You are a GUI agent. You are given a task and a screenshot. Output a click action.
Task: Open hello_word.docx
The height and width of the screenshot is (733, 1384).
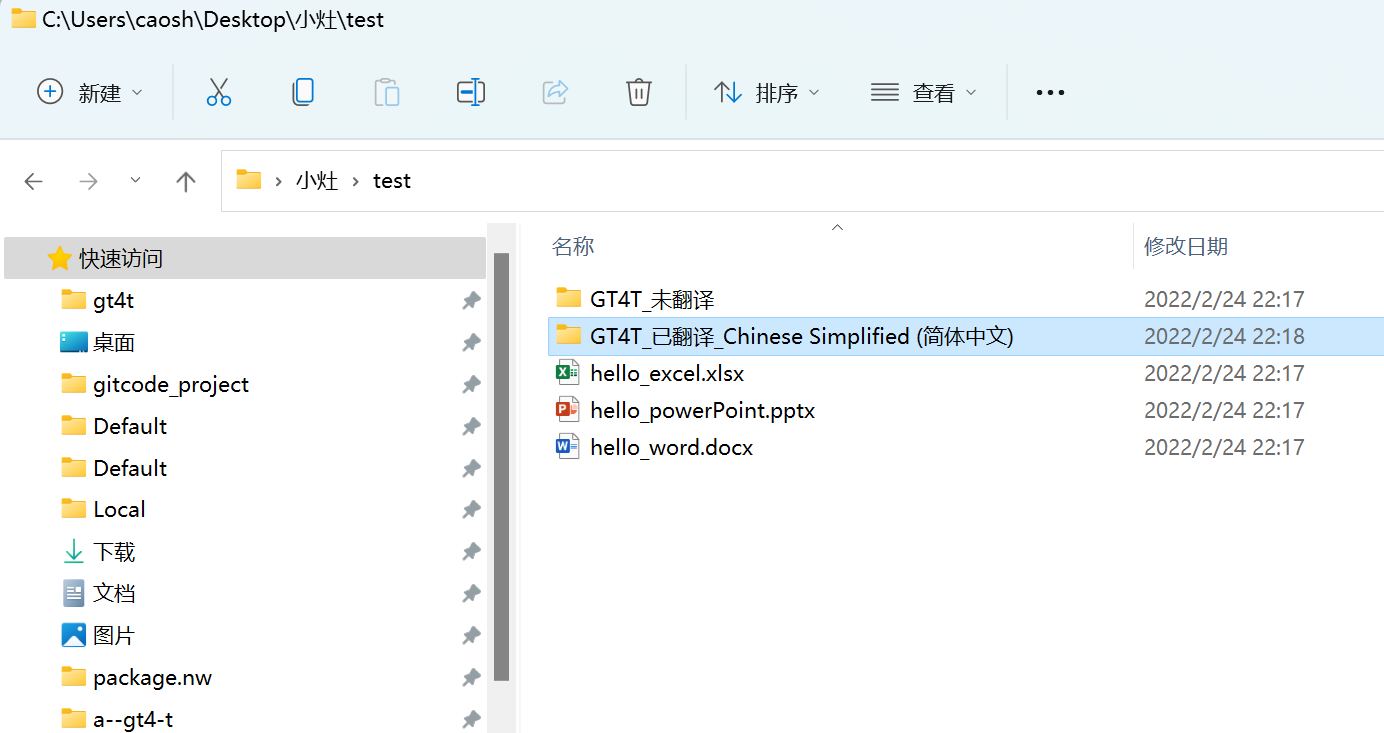(x=671, y=447)
